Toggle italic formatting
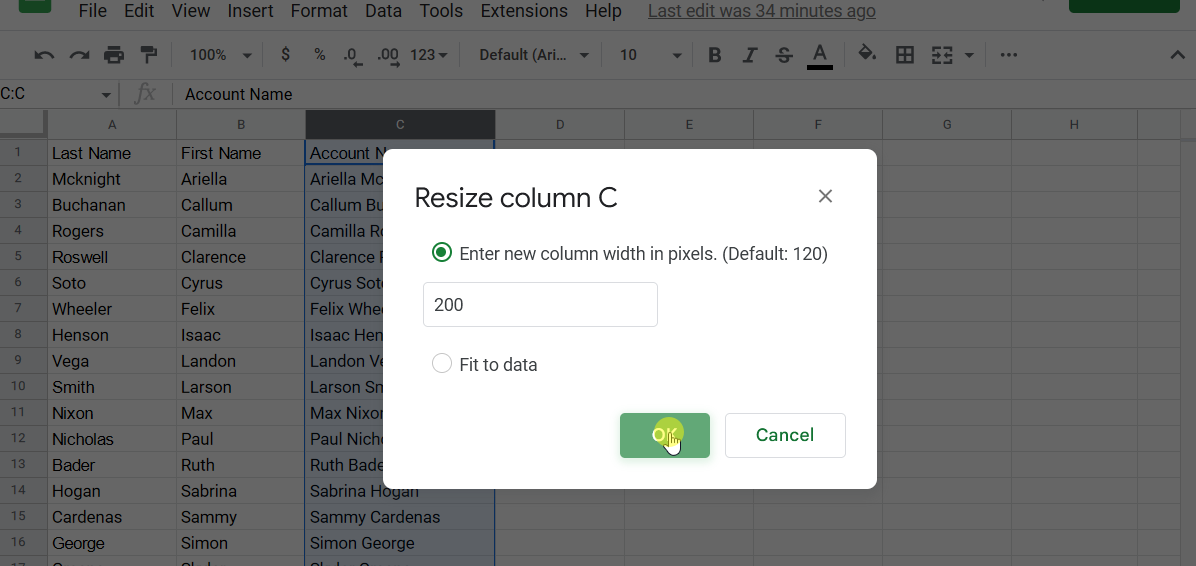1196x566 pixels. (x=749, y=55)
